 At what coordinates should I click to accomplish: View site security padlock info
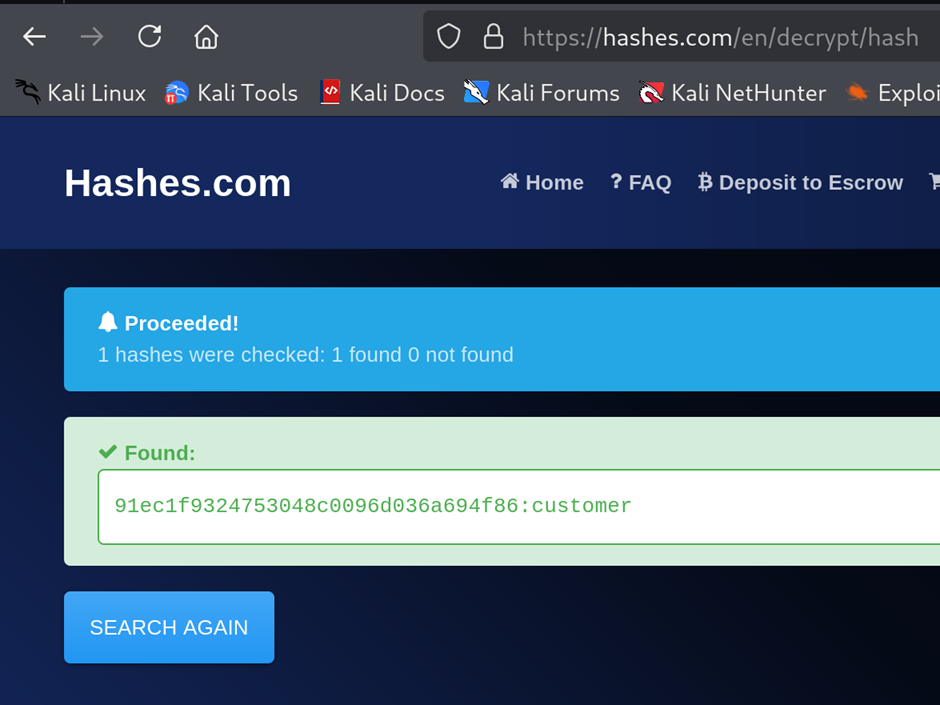coord(493,37)
